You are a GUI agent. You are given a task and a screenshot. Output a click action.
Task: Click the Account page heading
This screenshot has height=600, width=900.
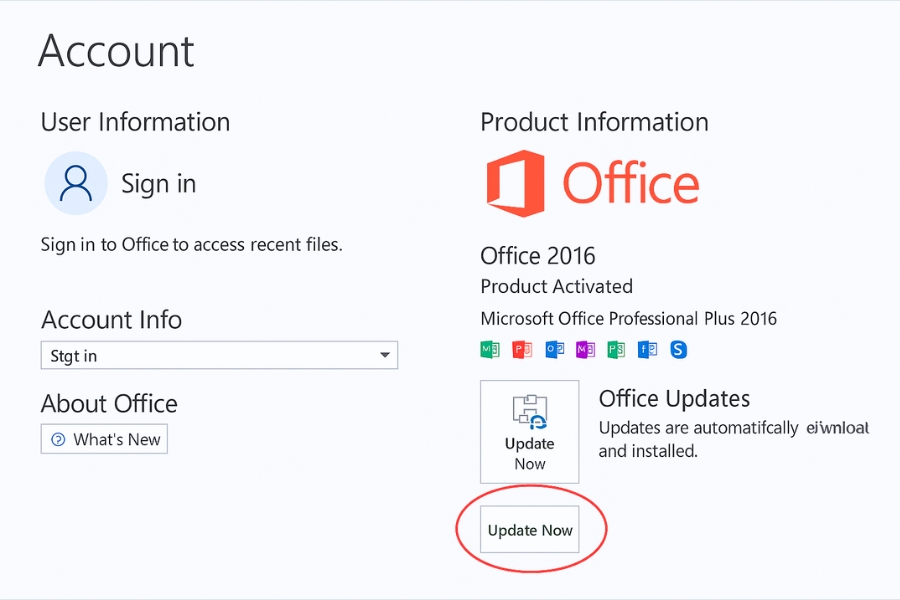(x=116, y=51)
